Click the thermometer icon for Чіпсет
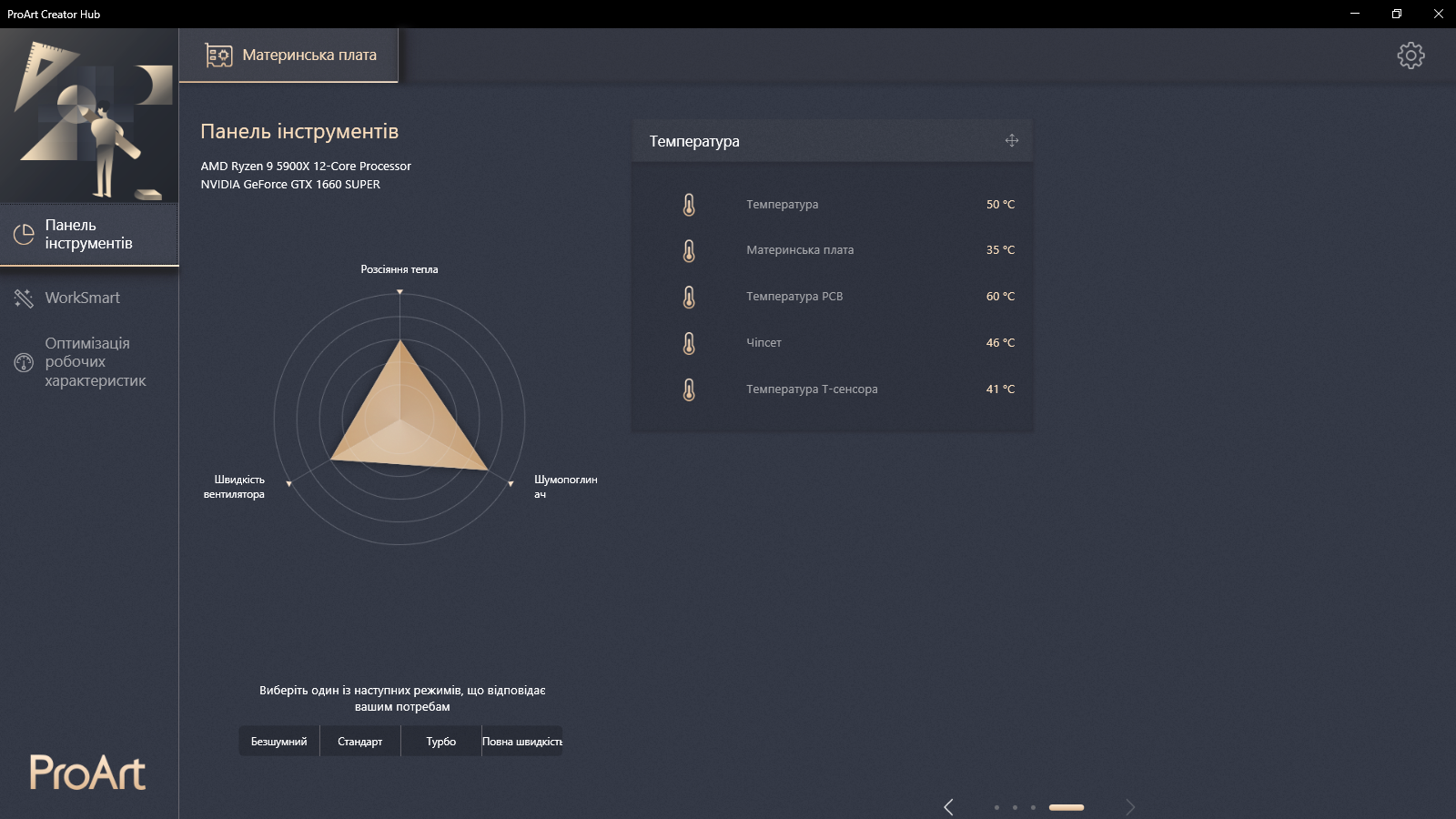The image size is (1456, 819). pyautogui.click(x=689, y=343)
